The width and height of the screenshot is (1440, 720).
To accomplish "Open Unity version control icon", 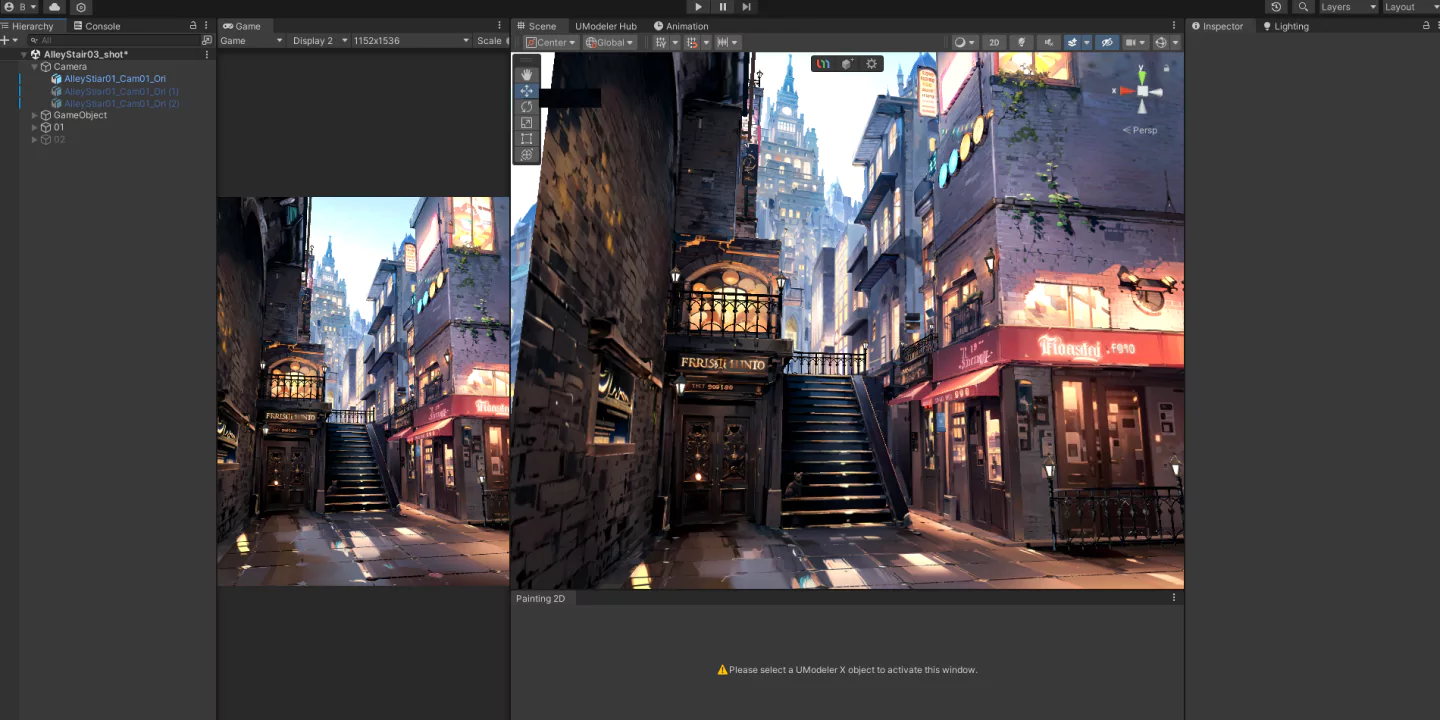I will [x=81, y=7].
